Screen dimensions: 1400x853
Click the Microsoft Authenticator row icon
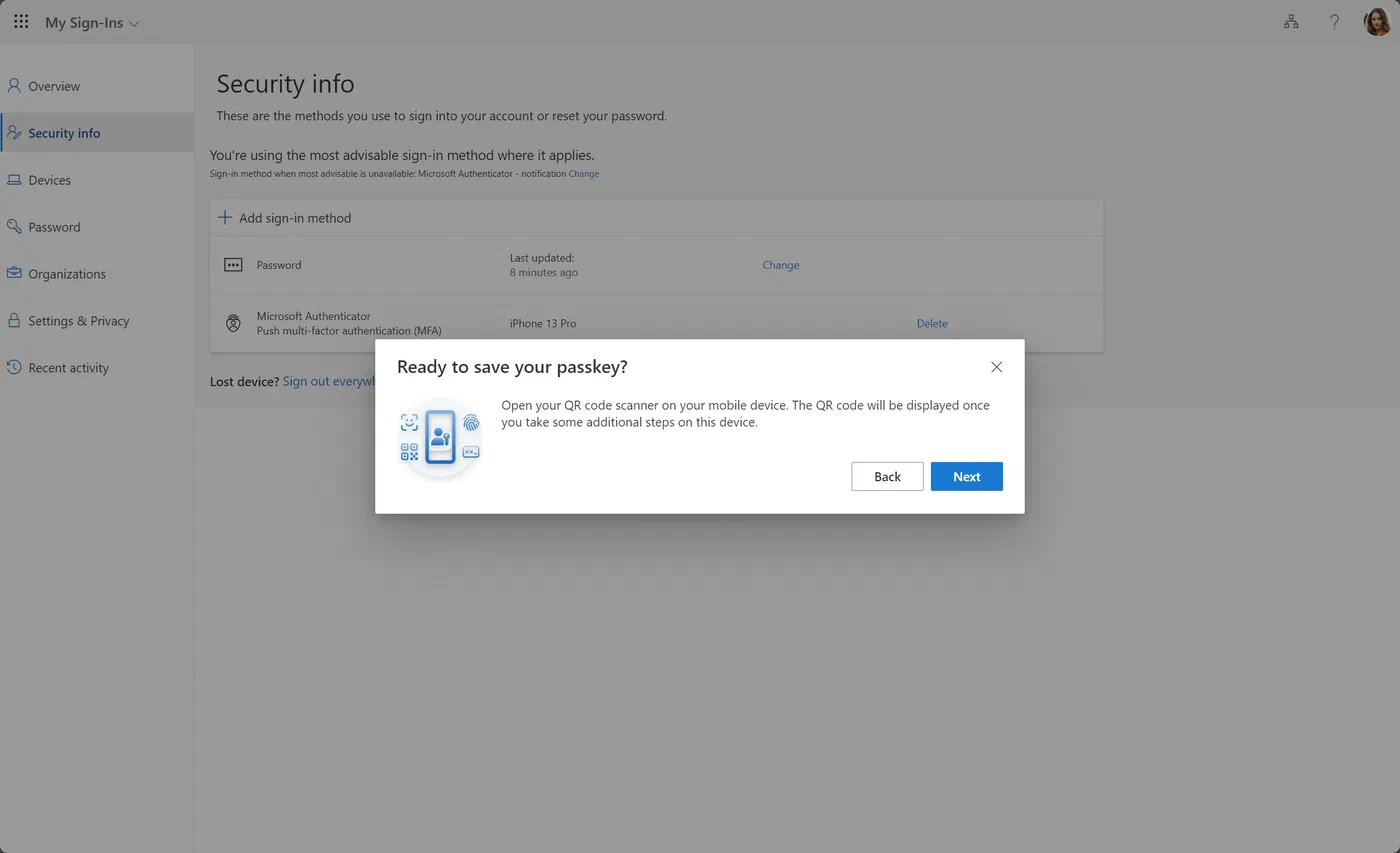(233, 323)
